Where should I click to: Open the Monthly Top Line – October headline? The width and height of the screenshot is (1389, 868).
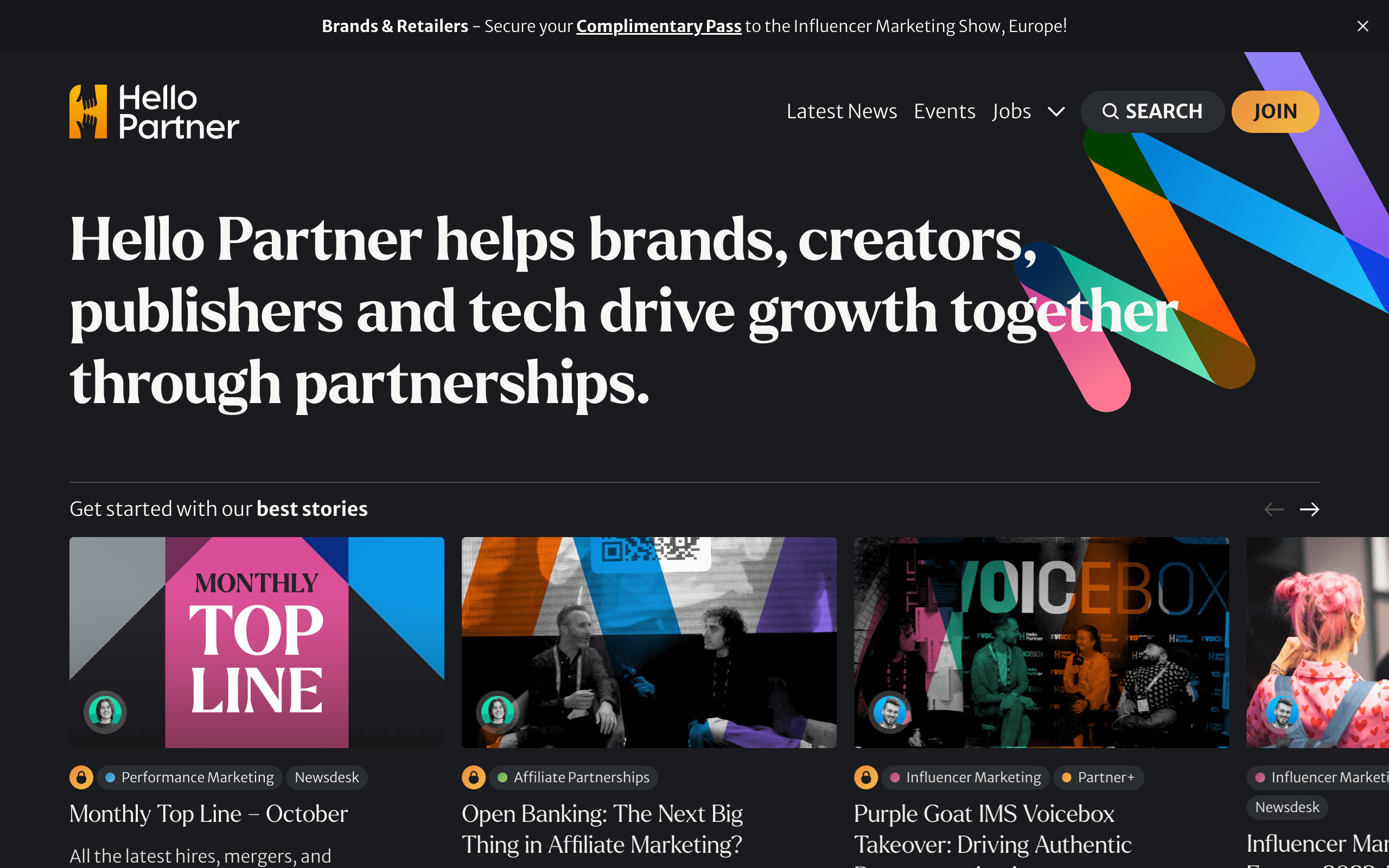coord(208,814)
